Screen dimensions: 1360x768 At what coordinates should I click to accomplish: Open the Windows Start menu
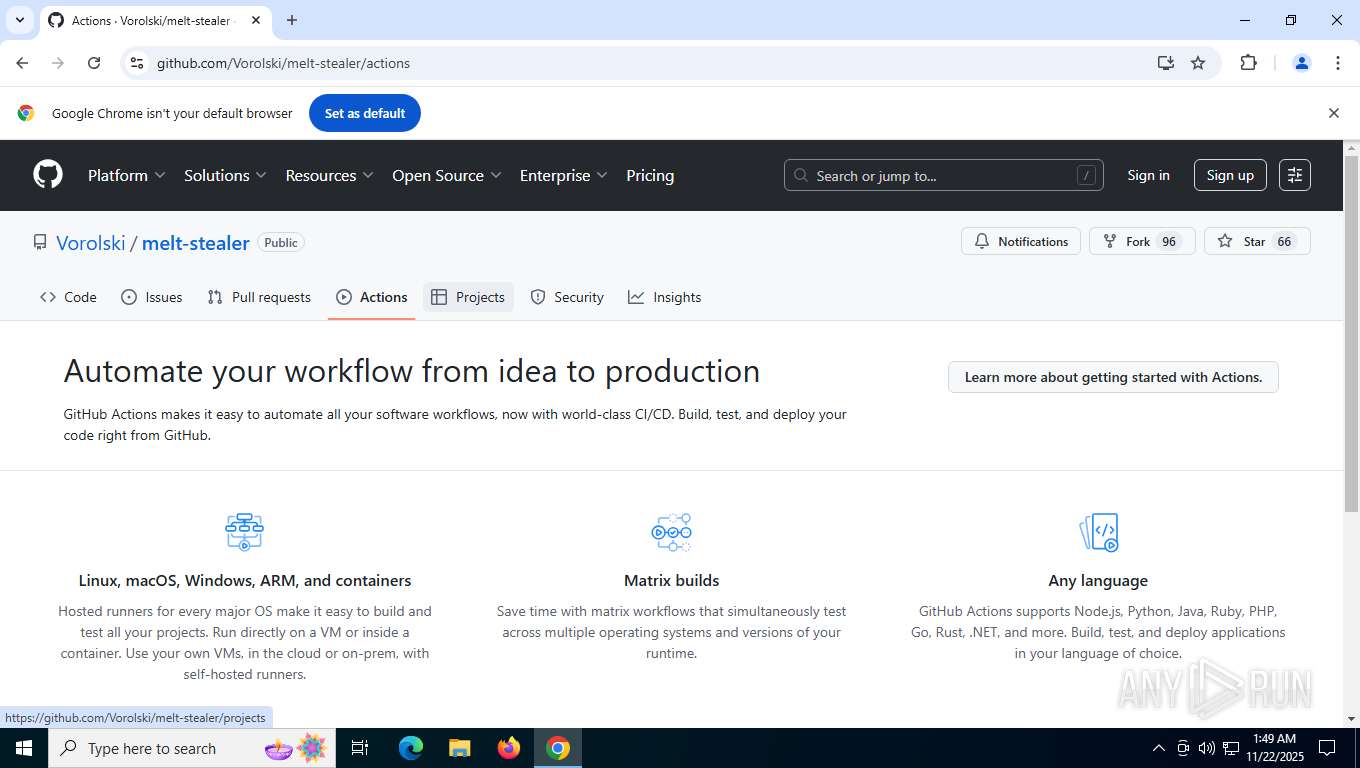24,748
